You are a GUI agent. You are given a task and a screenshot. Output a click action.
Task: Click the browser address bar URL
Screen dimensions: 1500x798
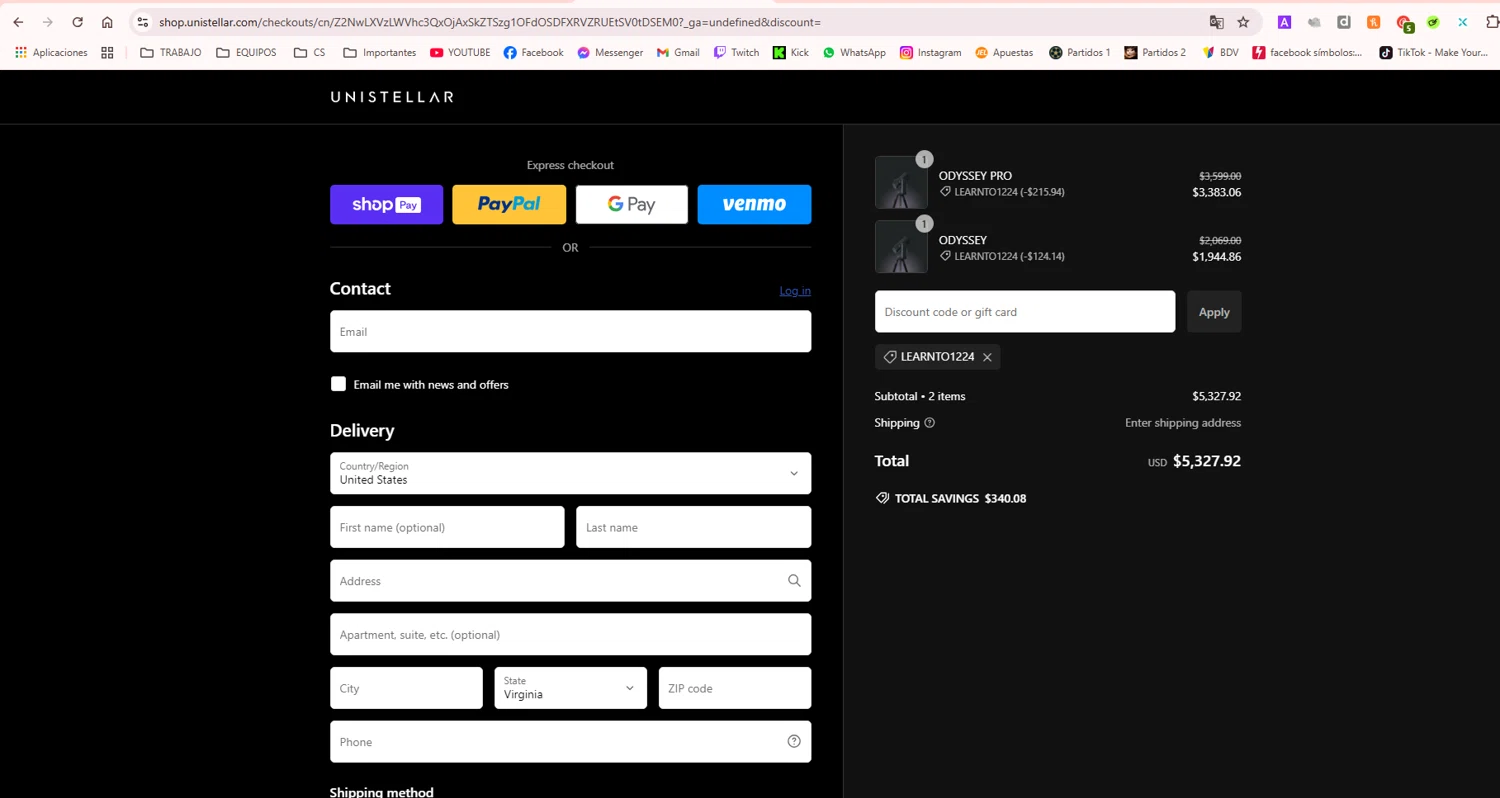tap(490, 22)
